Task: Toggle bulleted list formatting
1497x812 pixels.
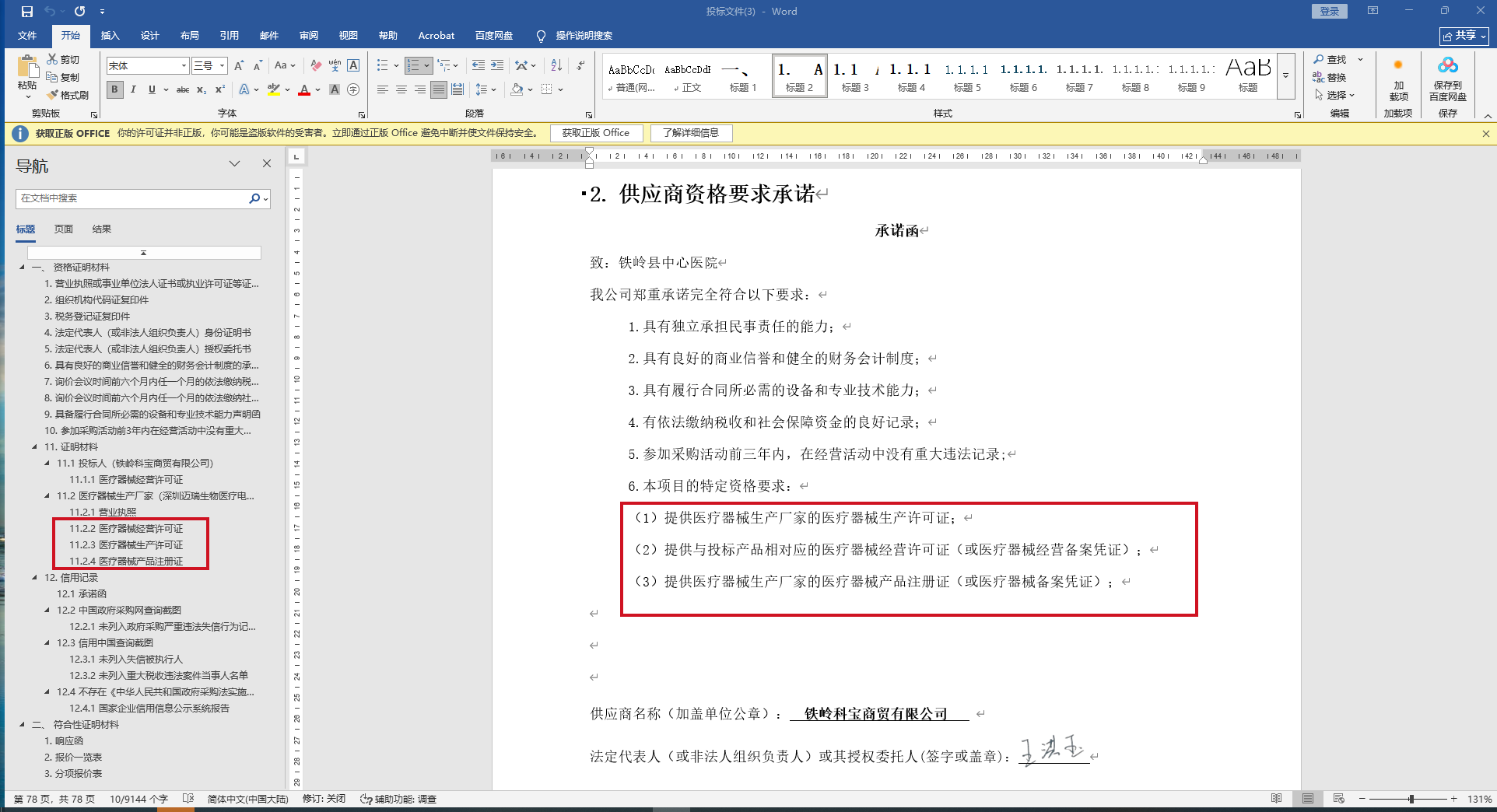Action: 382,66
